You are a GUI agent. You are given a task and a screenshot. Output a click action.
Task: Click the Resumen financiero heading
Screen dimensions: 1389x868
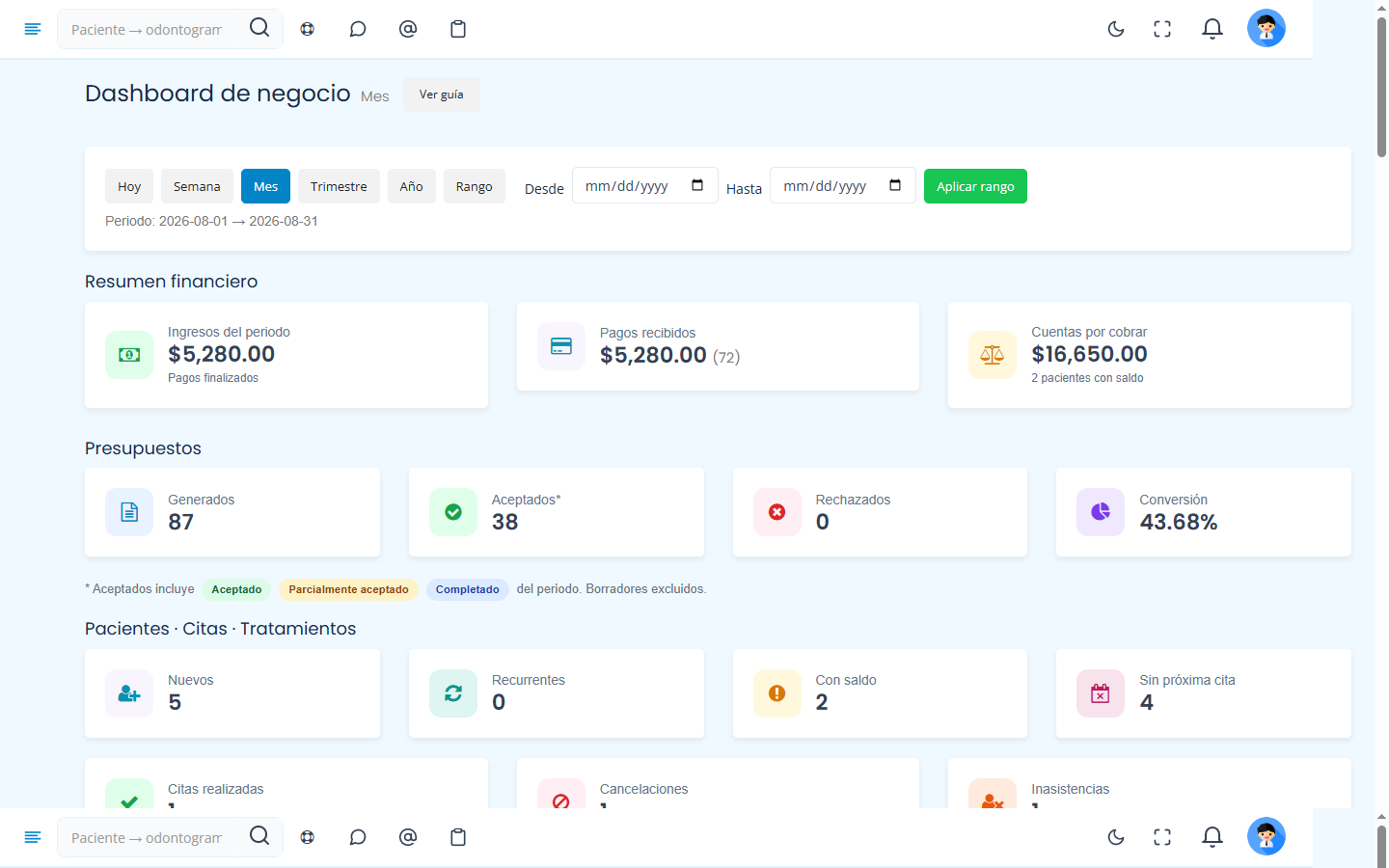coord(172,282)
